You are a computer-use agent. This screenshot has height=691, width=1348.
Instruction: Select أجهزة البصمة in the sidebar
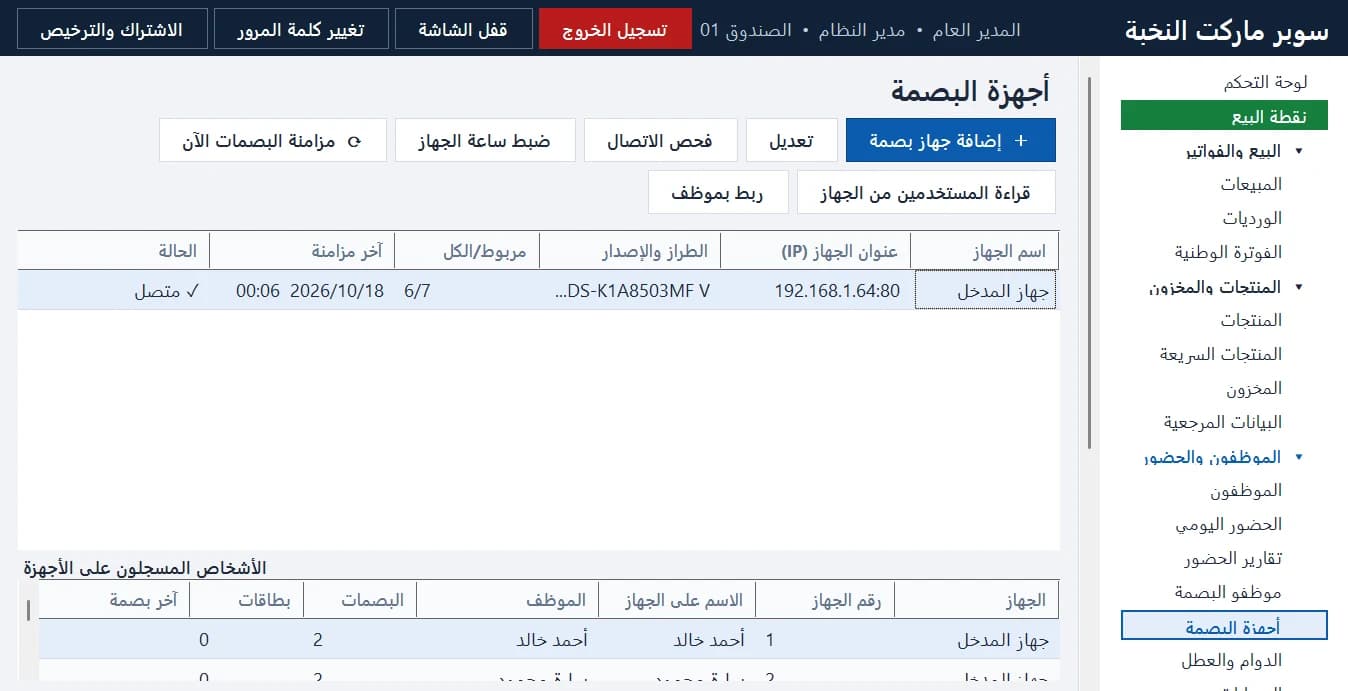tap(1224, 625)
